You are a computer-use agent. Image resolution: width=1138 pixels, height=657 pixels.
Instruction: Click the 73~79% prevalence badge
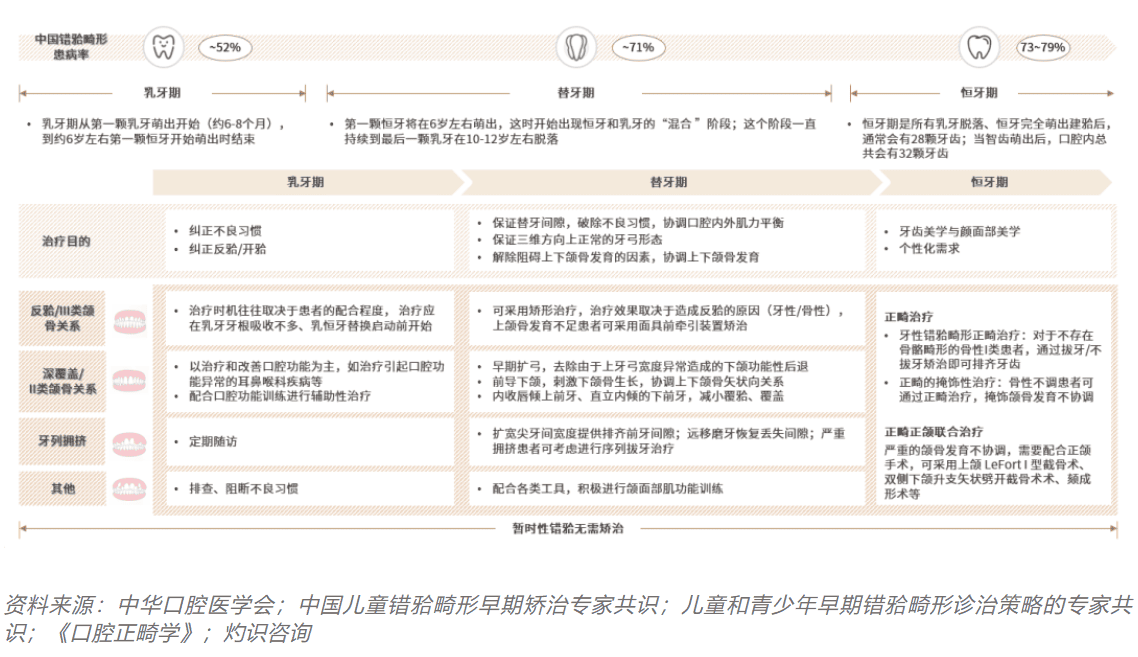pos(1043,47)
